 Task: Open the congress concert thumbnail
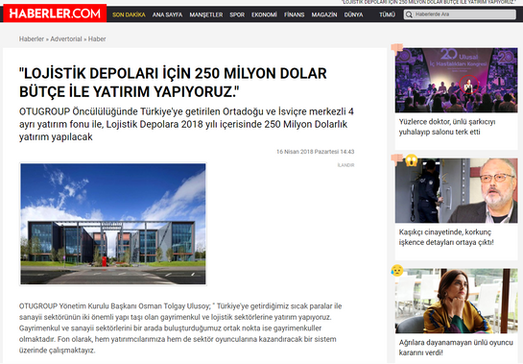pos(456,80)
